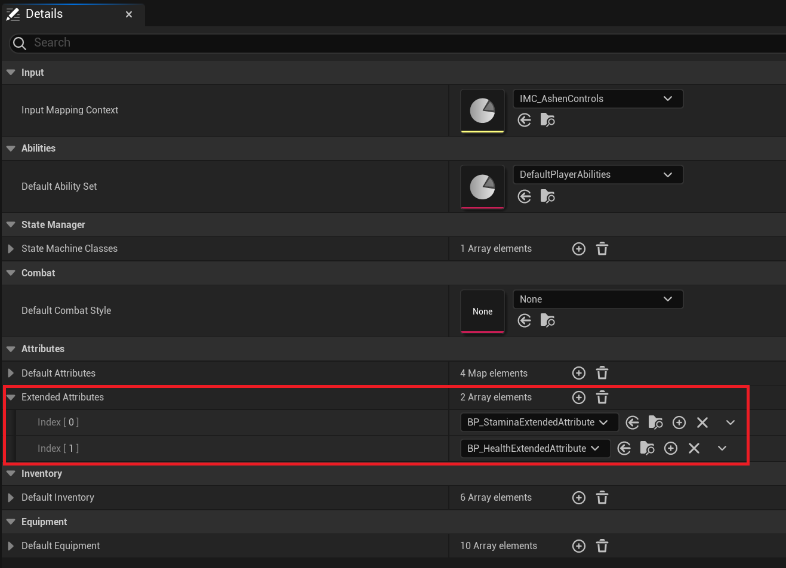Remove all Default Equipment array elements
Screen dimensions: 786x568
point(602,546)
